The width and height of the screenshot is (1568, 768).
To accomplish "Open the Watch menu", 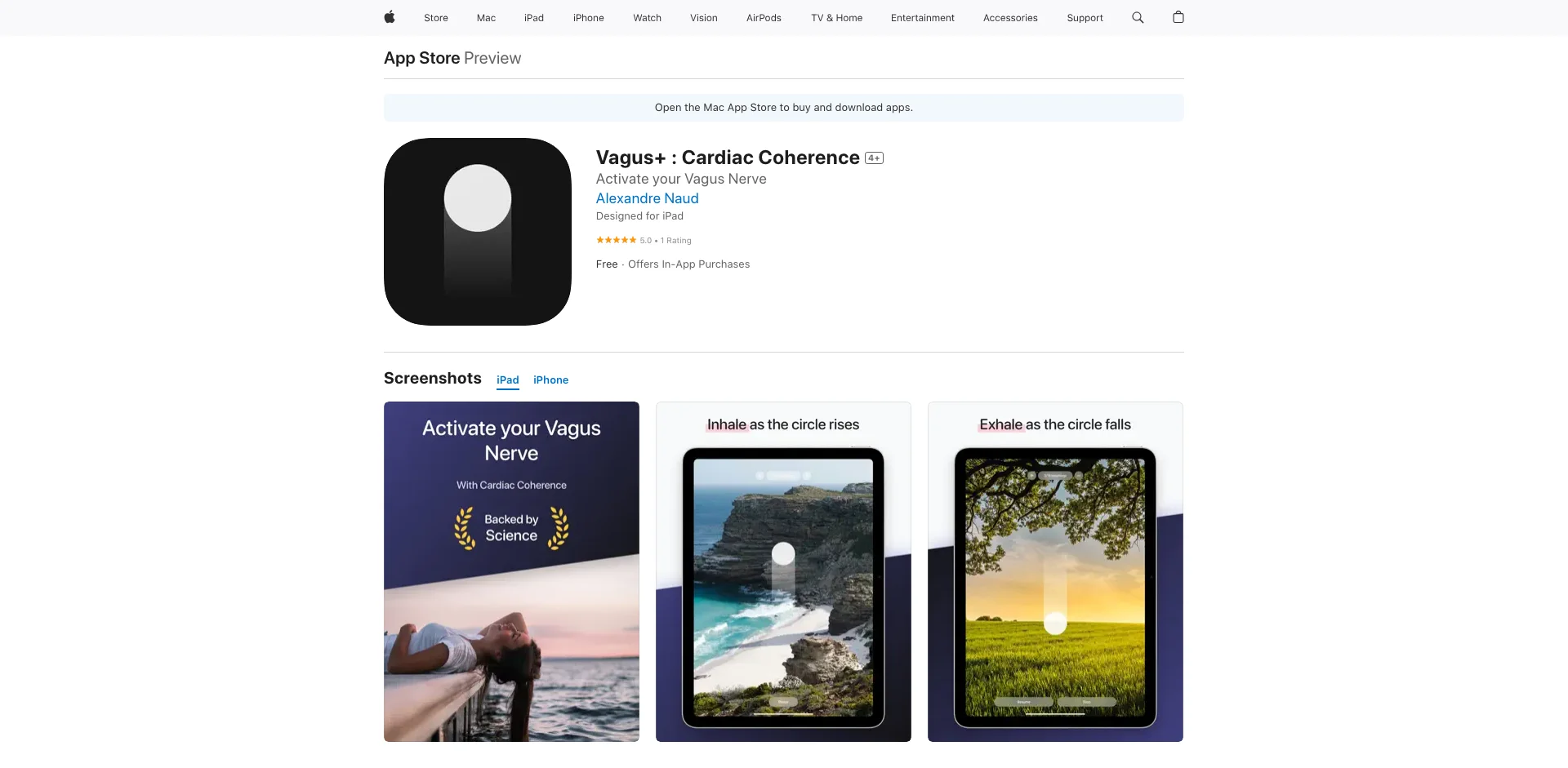I will pyautogui.click(x=647, y=18).
